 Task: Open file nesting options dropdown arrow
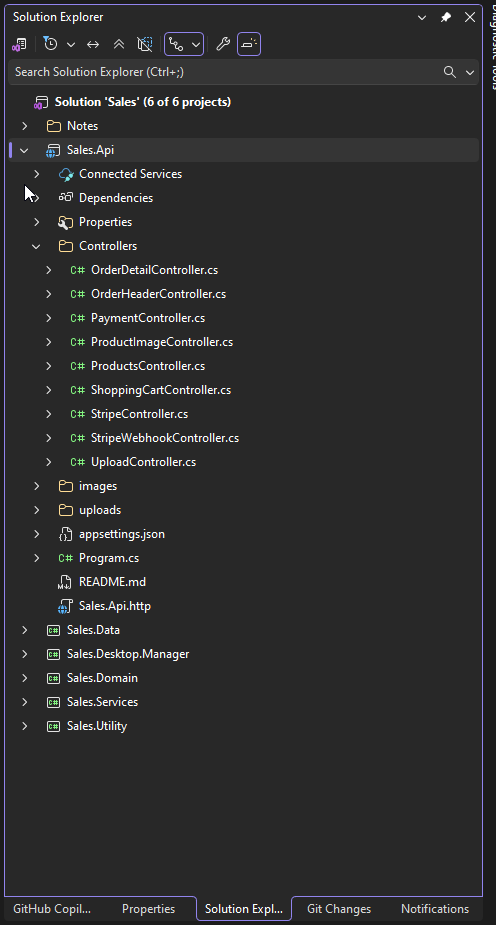(x=196, y=44)
